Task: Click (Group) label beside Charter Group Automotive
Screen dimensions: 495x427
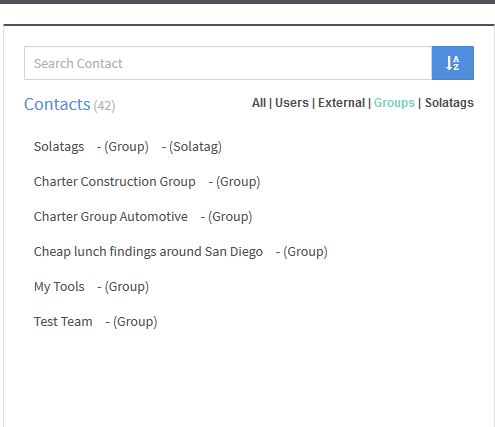Action: tap(226, 217)
